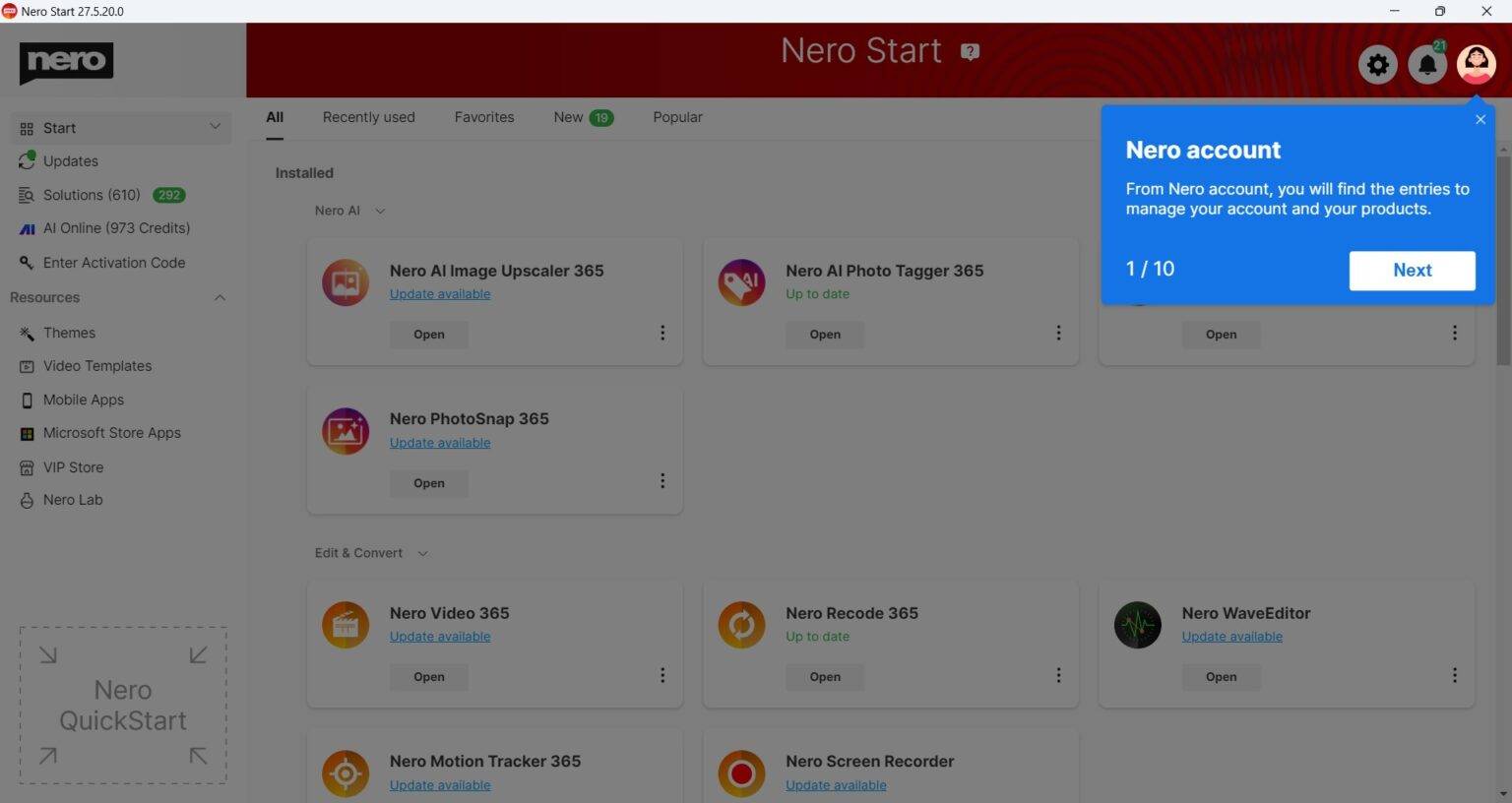Click the Nero Screen Recorder record icon

click(741, 772)
